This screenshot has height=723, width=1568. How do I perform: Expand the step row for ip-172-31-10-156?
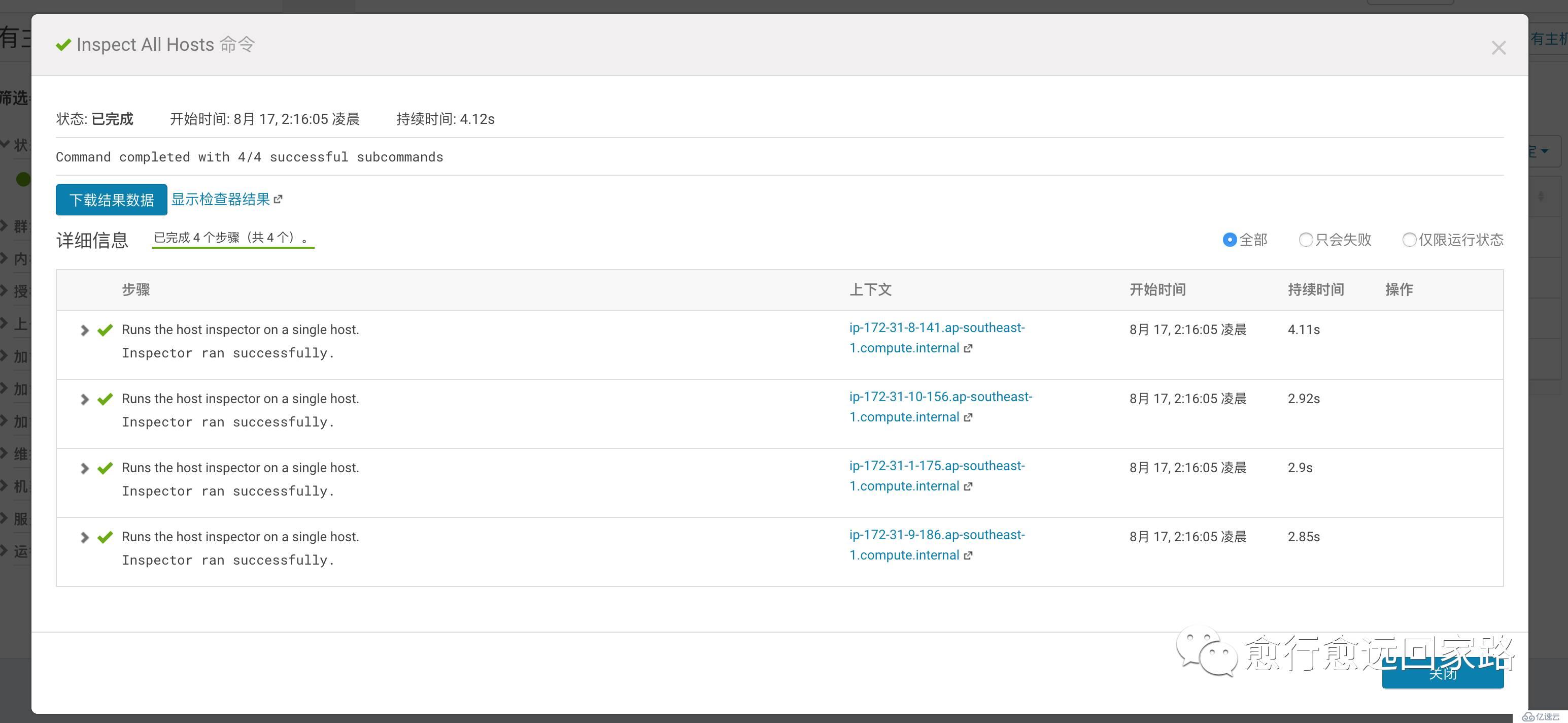pos(85,399)
